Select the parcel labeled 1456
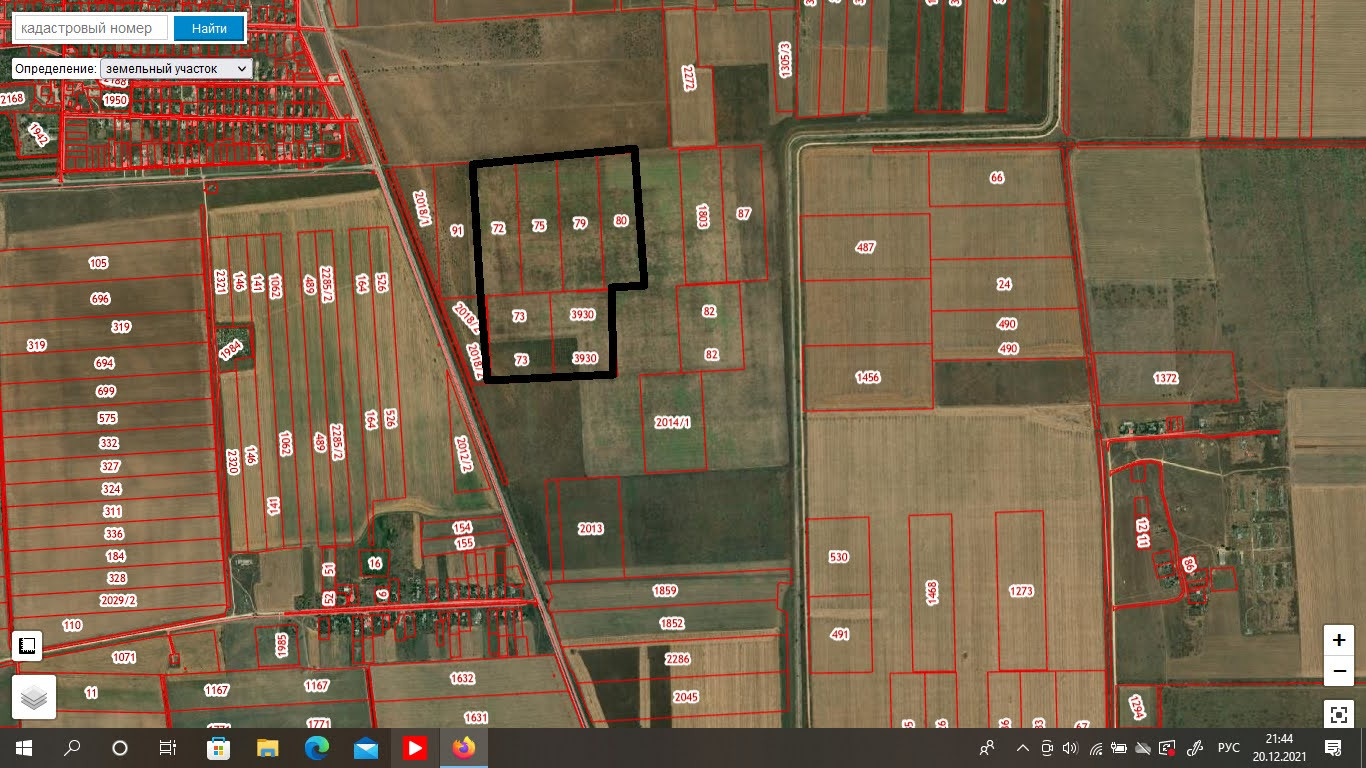The width and height of the screenshot is (1366, 768). click(x=867, y=377)
